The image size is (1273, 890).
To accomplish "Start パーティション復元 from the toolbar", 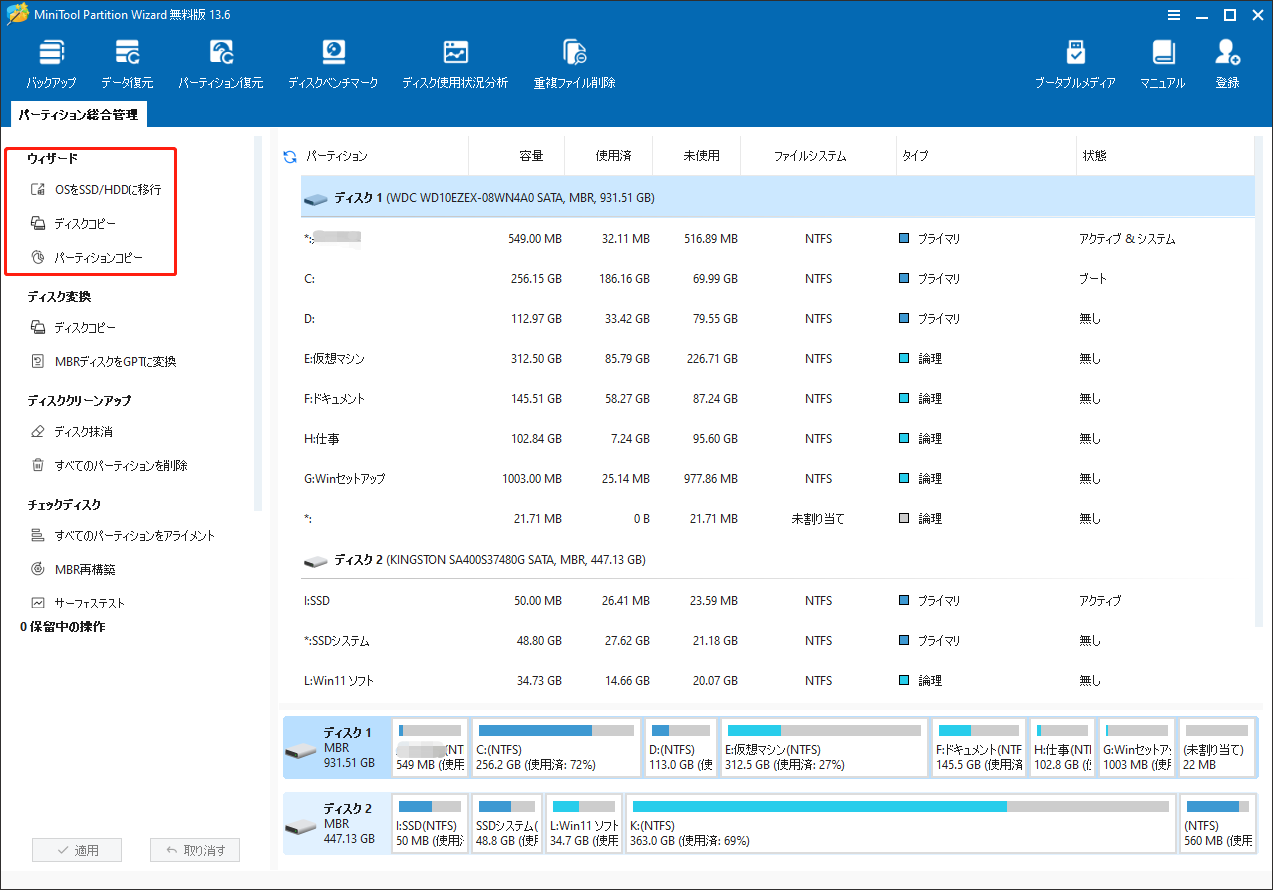I will coord(221,64).
